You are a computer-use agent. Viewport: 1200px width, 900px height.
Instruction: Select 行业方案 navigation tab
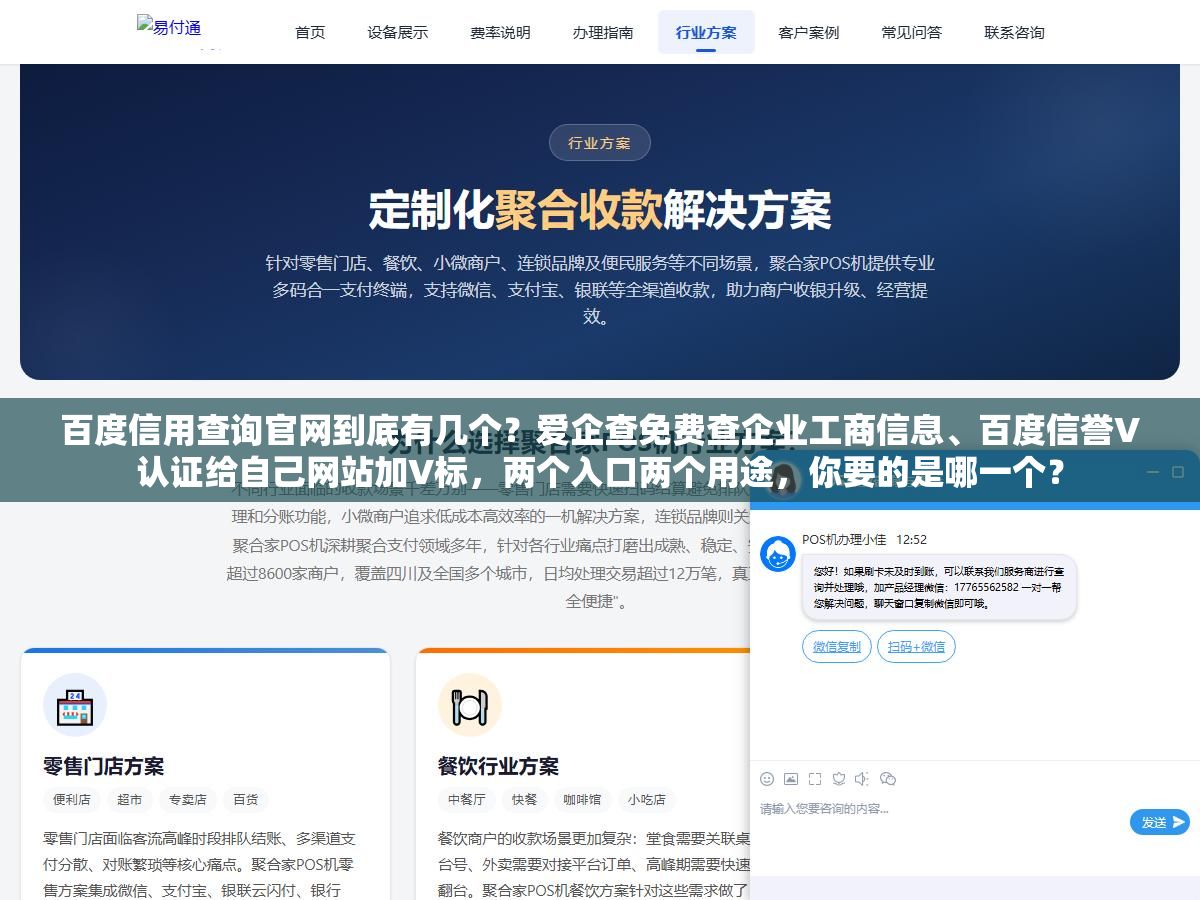(x=706, y=32)
